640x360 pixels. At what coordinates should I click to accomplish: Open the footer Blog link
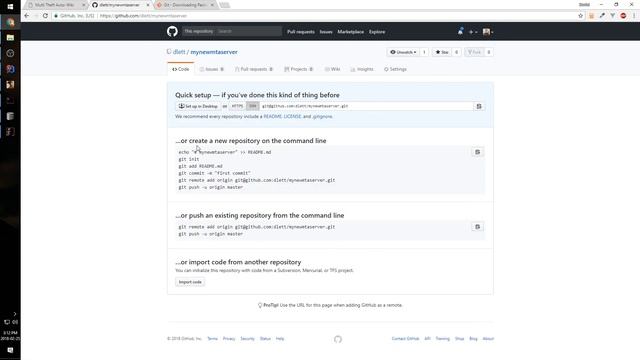[x=473, y=339]
